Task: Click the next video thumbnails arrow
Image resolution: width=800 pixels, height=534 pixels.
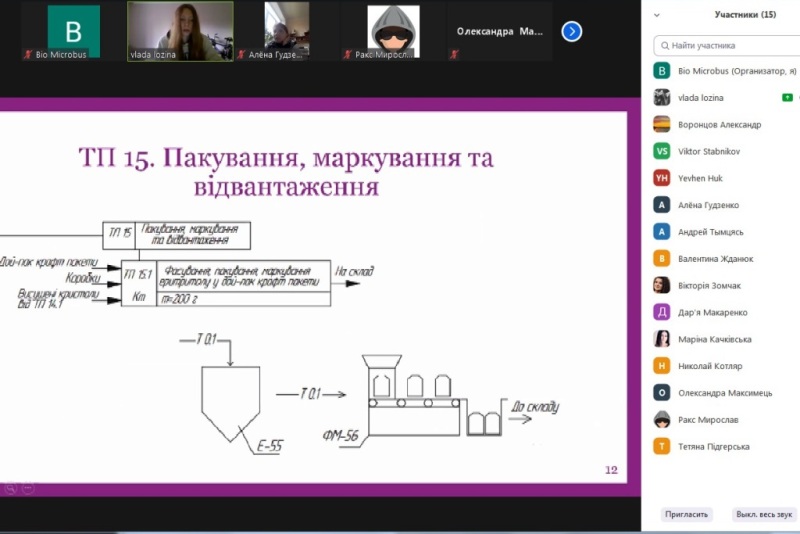Action: click(571, 32)
